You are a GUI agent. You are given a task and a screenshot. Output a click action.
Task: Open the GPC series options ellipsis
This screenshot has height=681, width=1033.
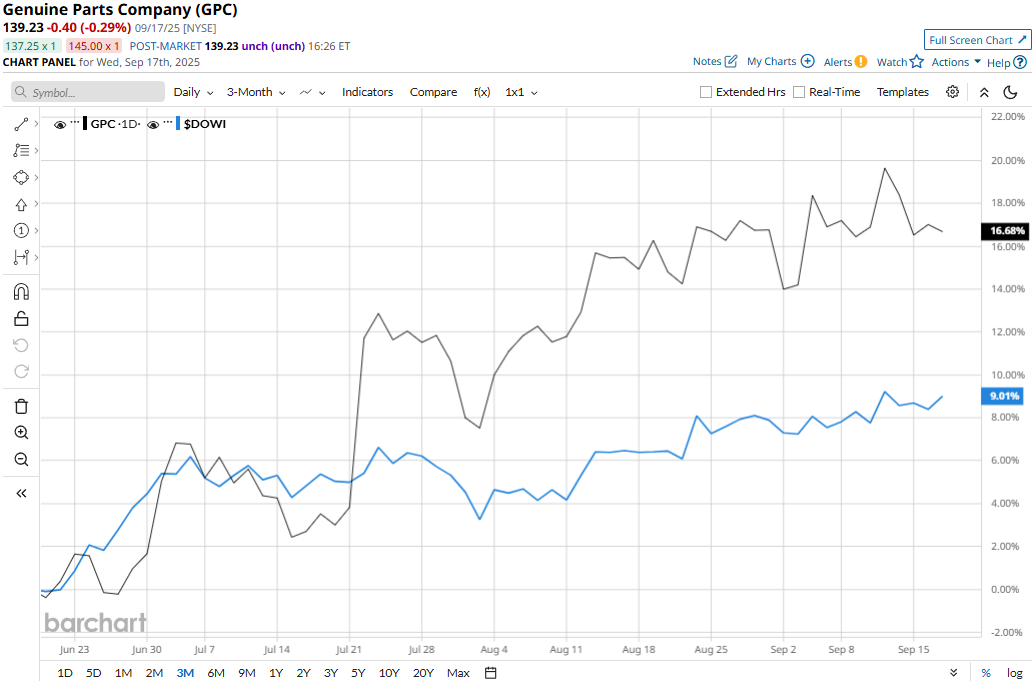74,123
